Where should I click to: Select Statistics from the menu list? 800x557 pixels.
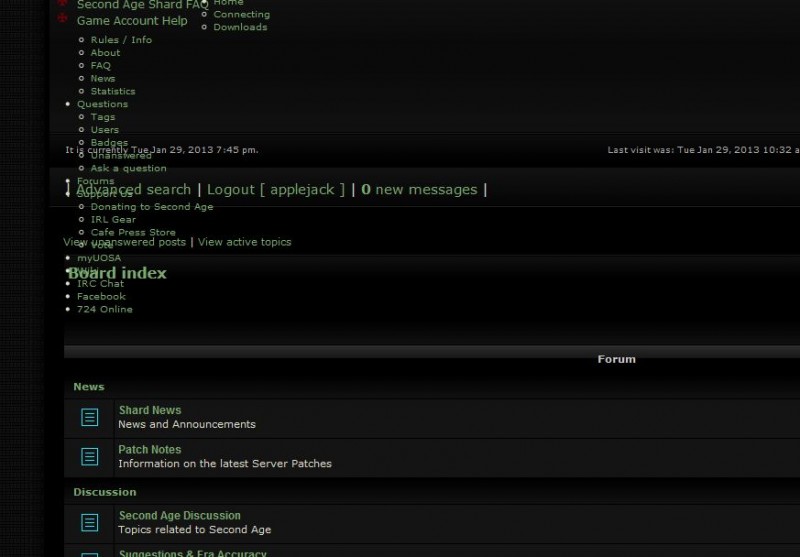112,91
